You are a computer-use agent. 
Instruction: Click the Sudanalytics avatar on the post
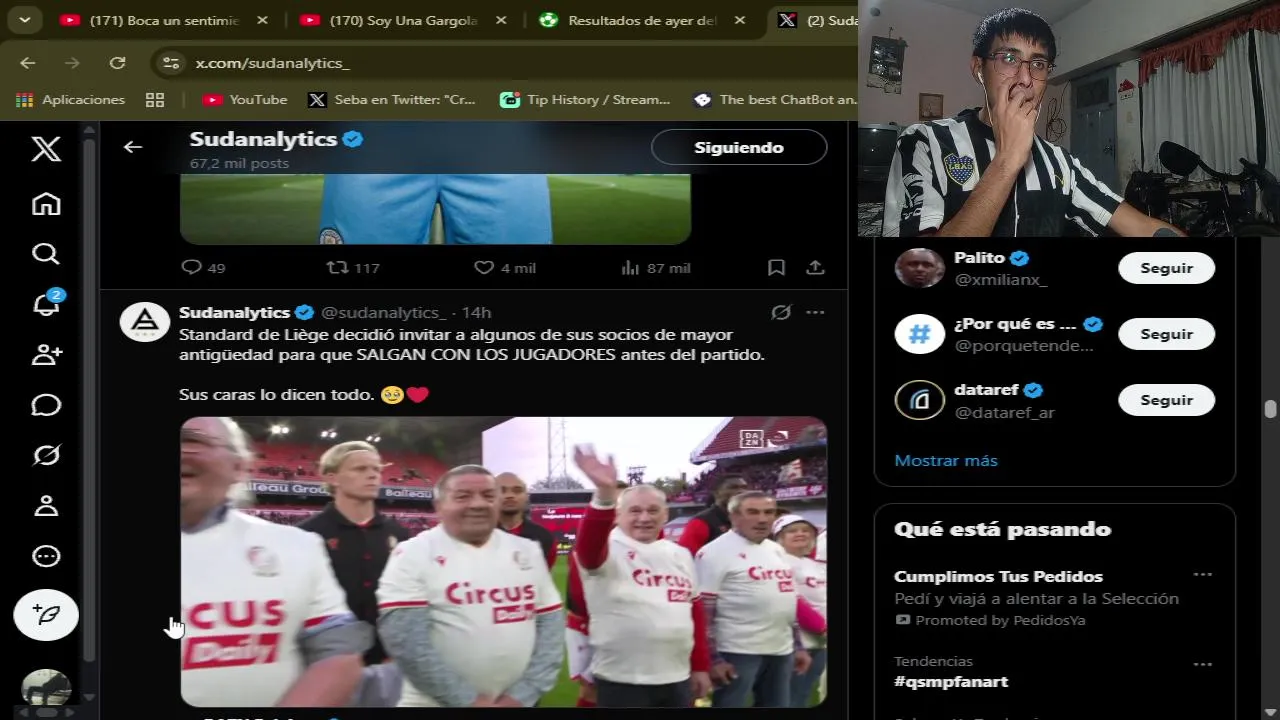pyautogui.click(x=145, y=322)
